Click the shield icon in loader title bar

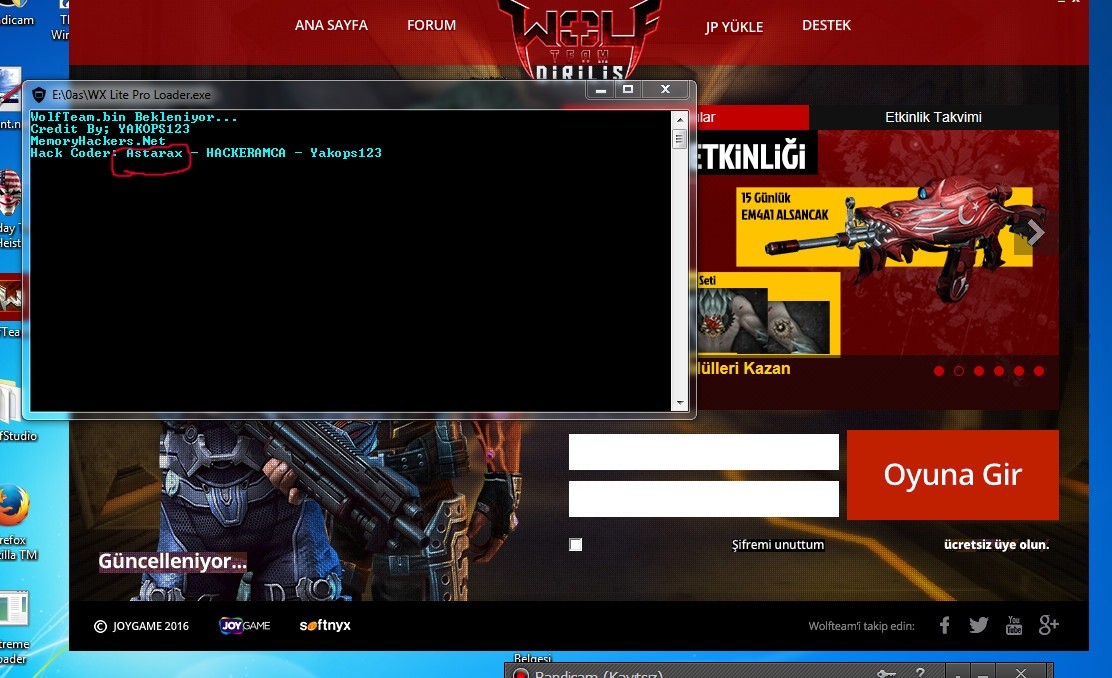click(39, 94)
